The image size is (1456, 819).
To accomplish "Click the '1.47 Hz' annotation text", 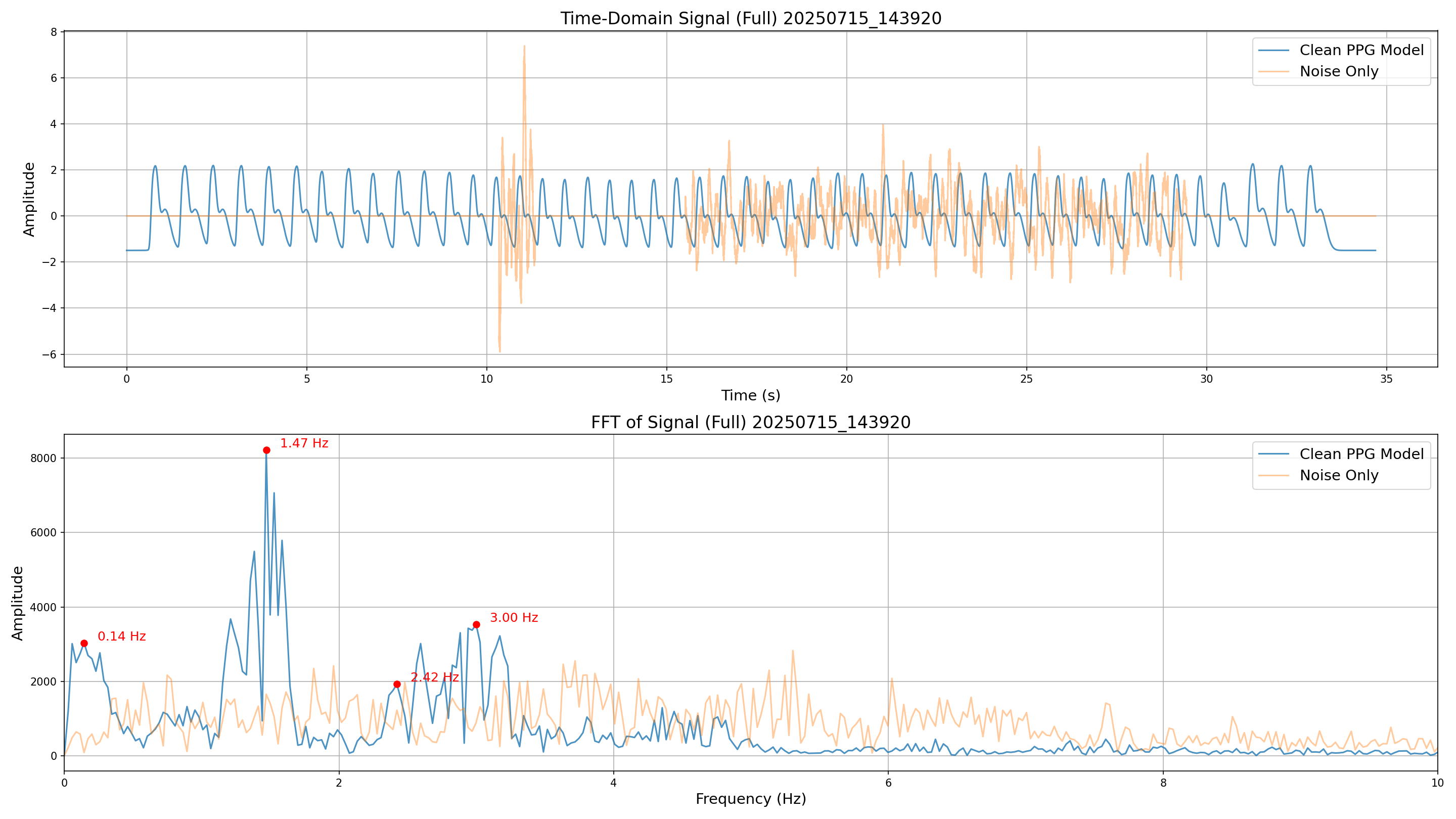I will click(304, 443).
